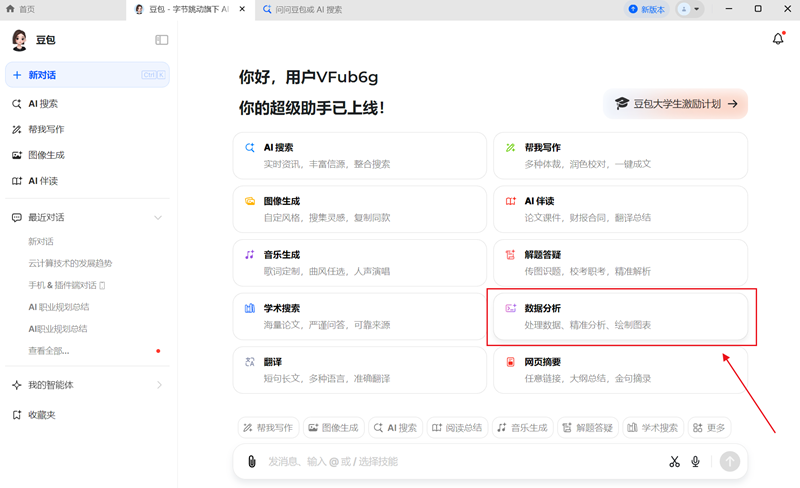
Task: Click the paperclip attachment icon
Action: click(x=252, y=461)
